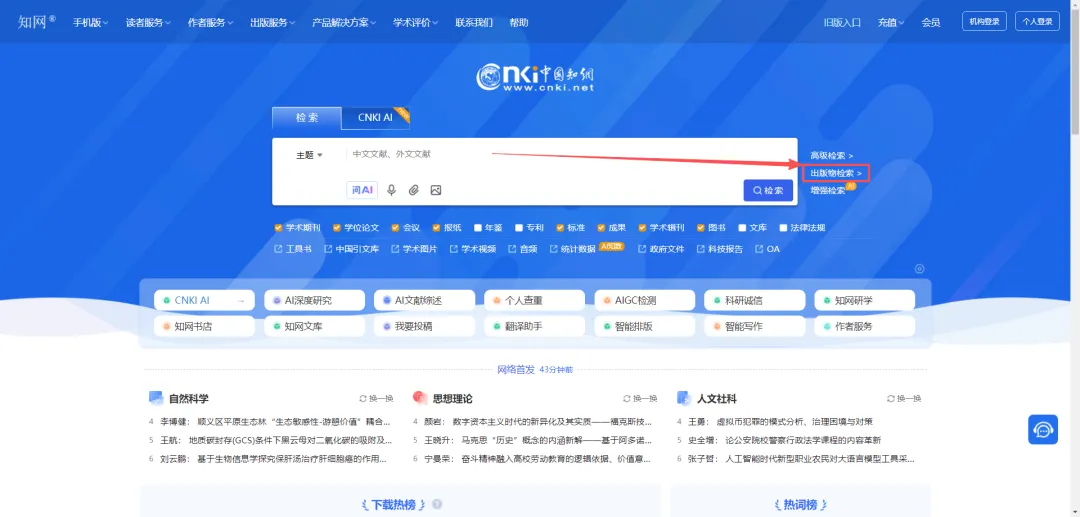This screenshot has height=517, width=1080.
Task: Open the 学术视频 external link
Action: click(x=472, y=249)
